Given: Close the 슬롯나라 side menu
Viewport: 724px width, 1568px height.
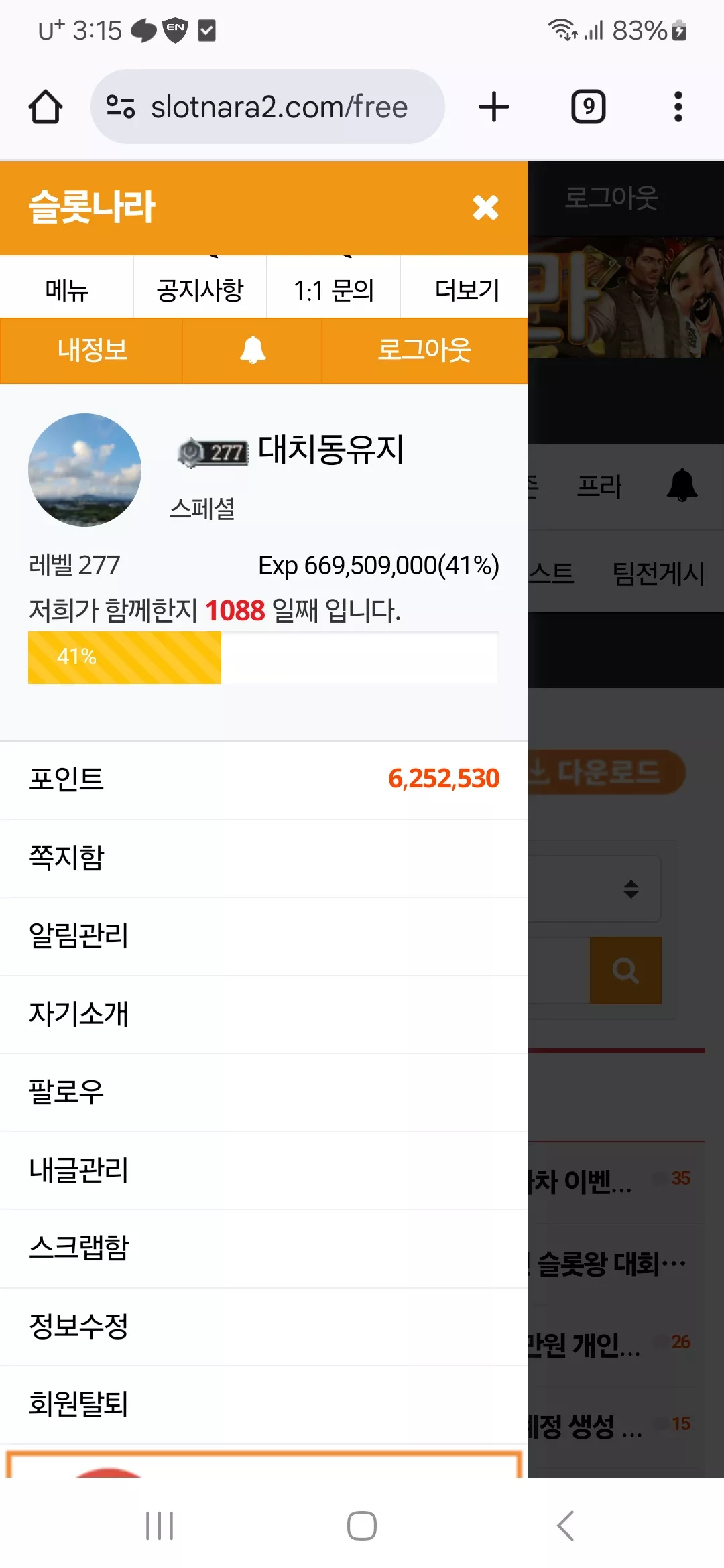Looking at the screenshot, I should (x=485, y=208).
